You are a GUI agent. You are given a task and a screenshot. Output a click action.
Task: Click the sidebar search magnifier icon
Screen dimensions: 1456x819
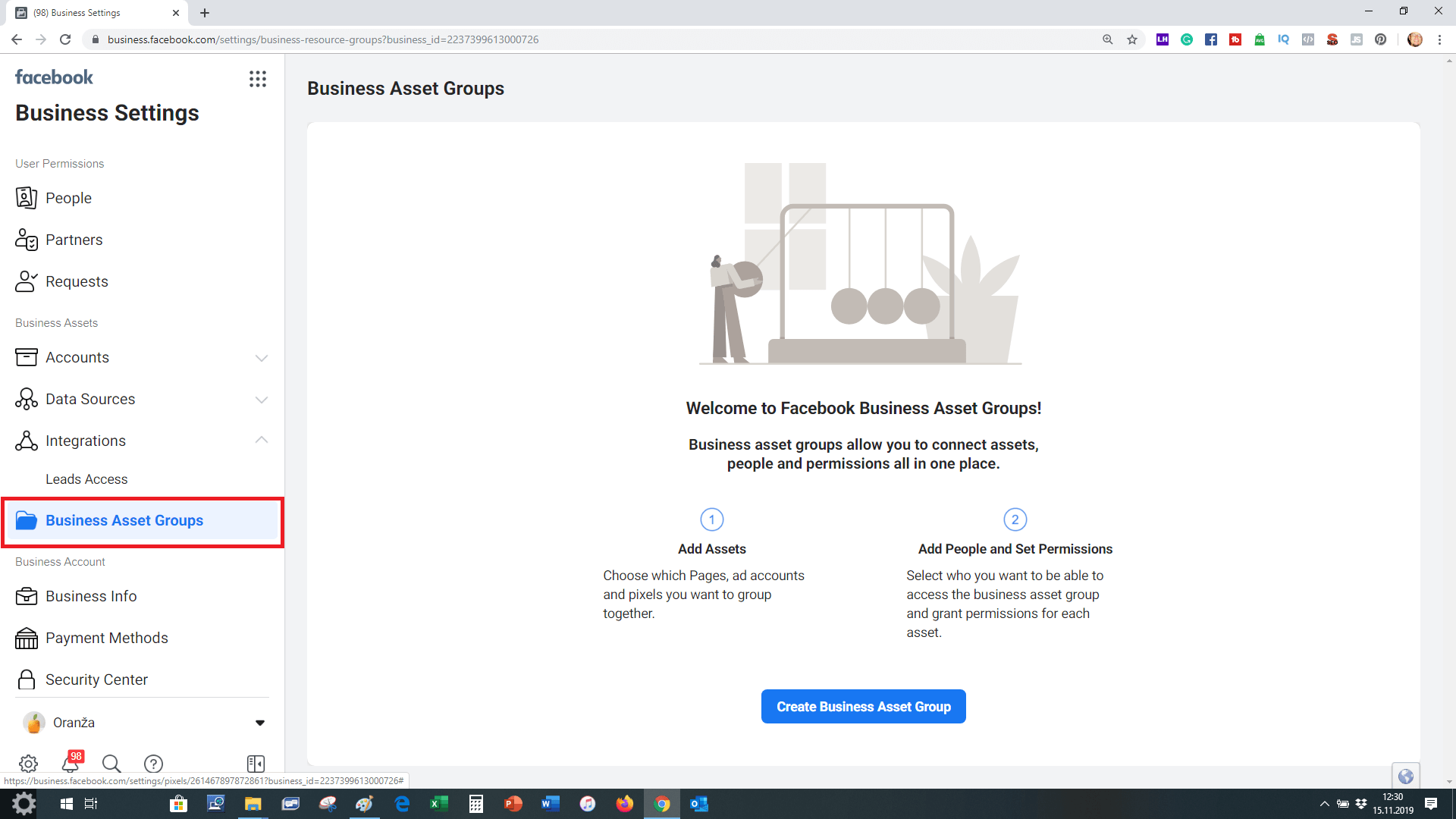111,763
